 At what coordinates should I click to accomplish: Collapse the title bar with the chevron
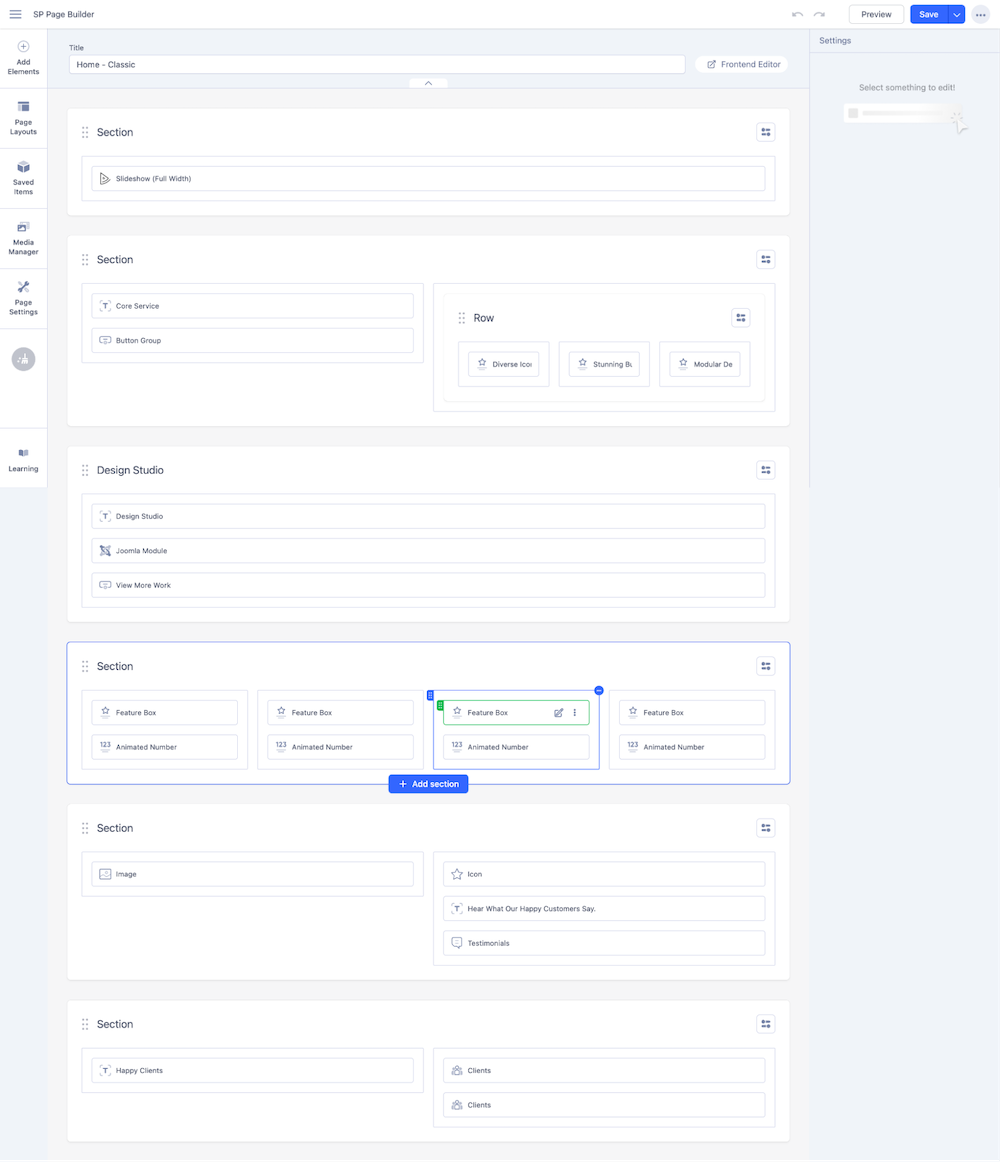428,83
